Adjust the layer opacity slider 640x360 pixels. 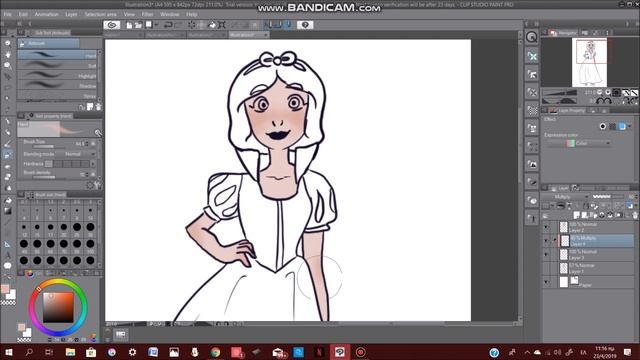coord(608,197)
